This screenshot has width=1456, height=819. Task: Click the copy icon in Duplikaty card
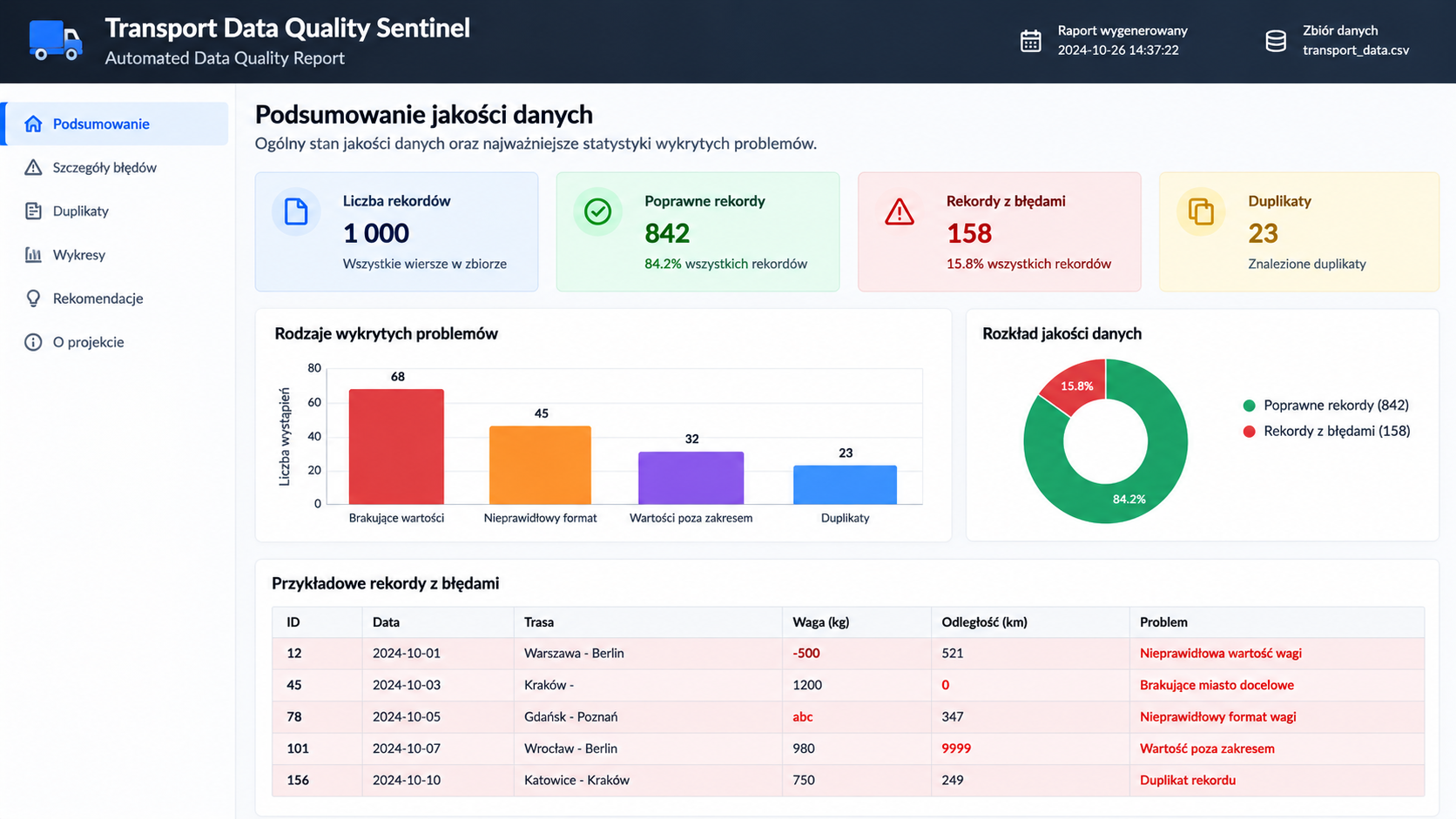coord(1201,211)
